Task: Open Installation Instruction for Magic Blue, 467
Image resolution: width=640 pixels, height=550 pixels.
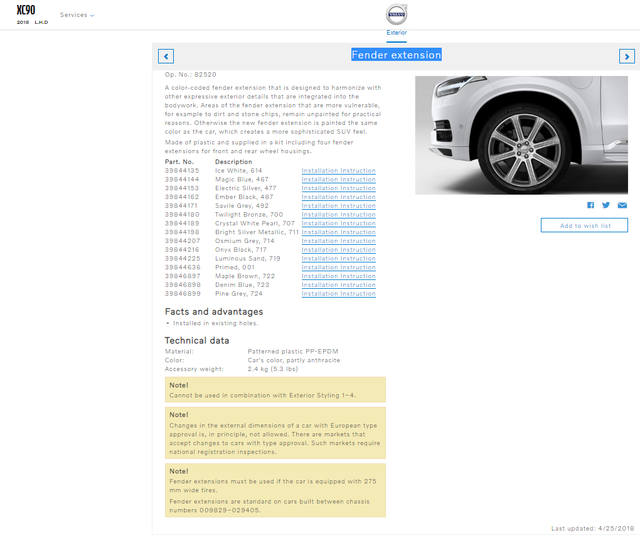Action: click(x=338, y=179)
